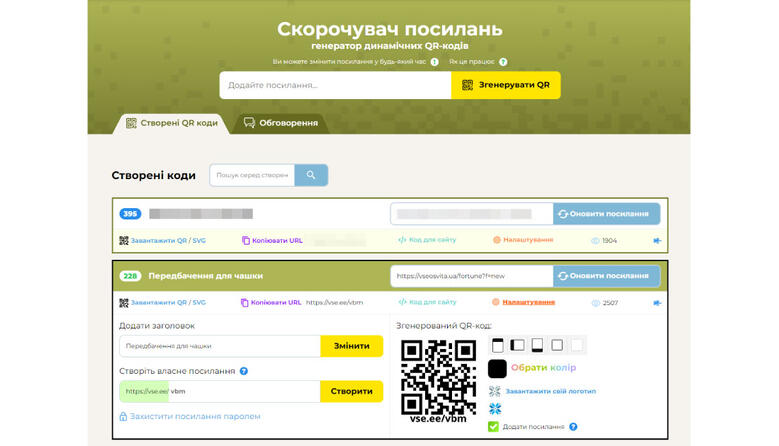779x446 pixels.
Task: Click the generated QR code image
Action: tap(439, 377)
